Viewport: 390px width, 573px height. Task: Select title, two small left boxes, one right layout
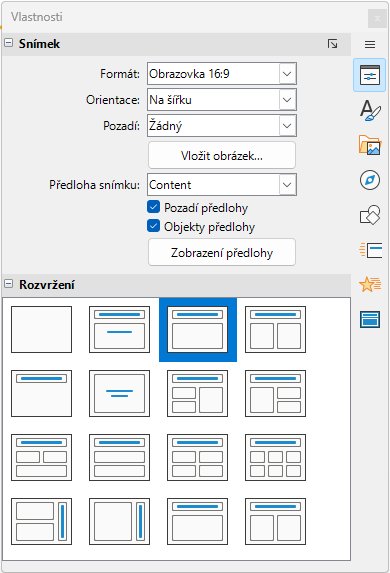tap(197, 393)
